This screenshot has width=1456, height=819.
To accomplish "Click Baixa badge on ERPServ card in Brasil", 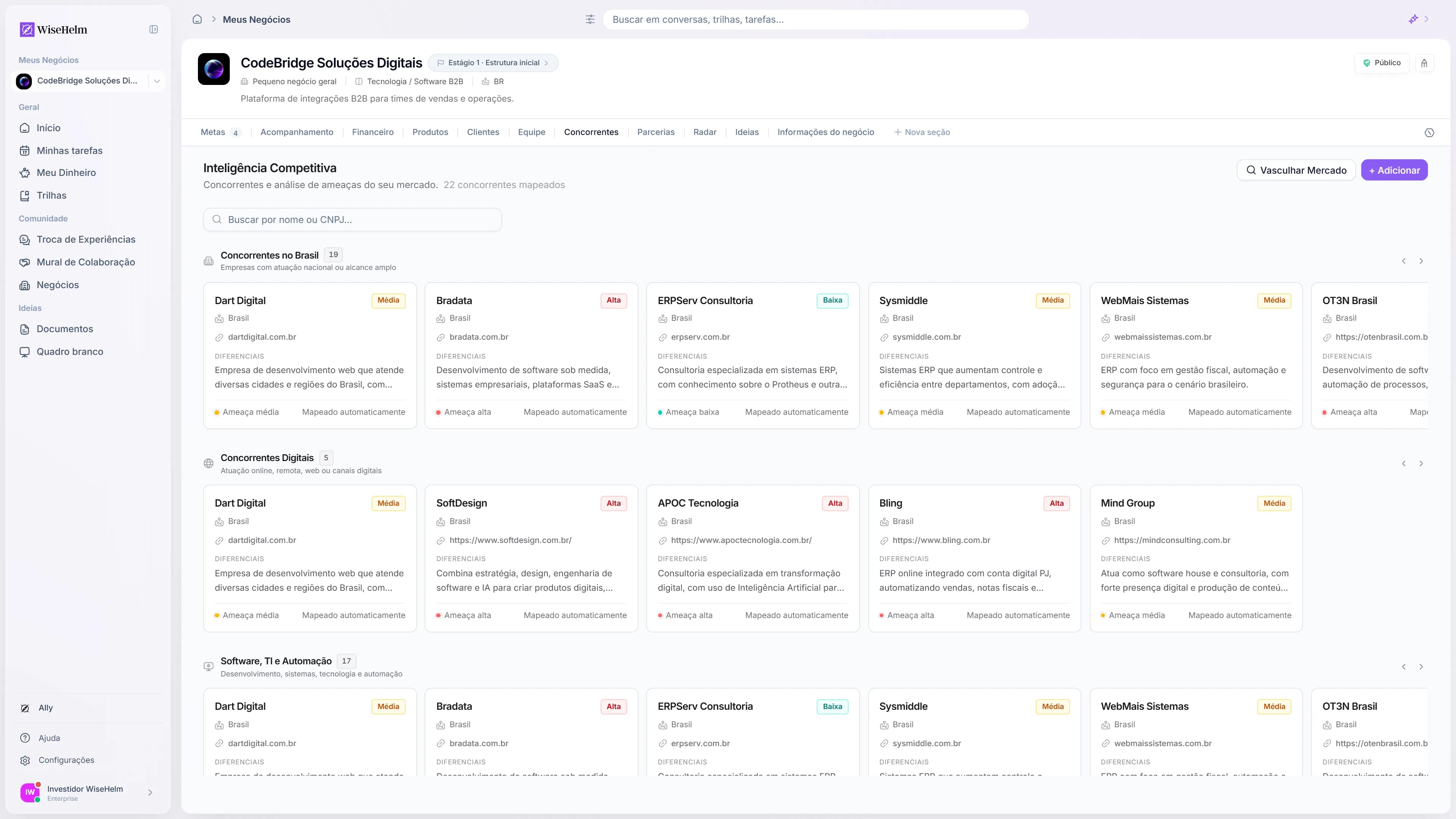I will pyautogui.click(x=832, y=301).
